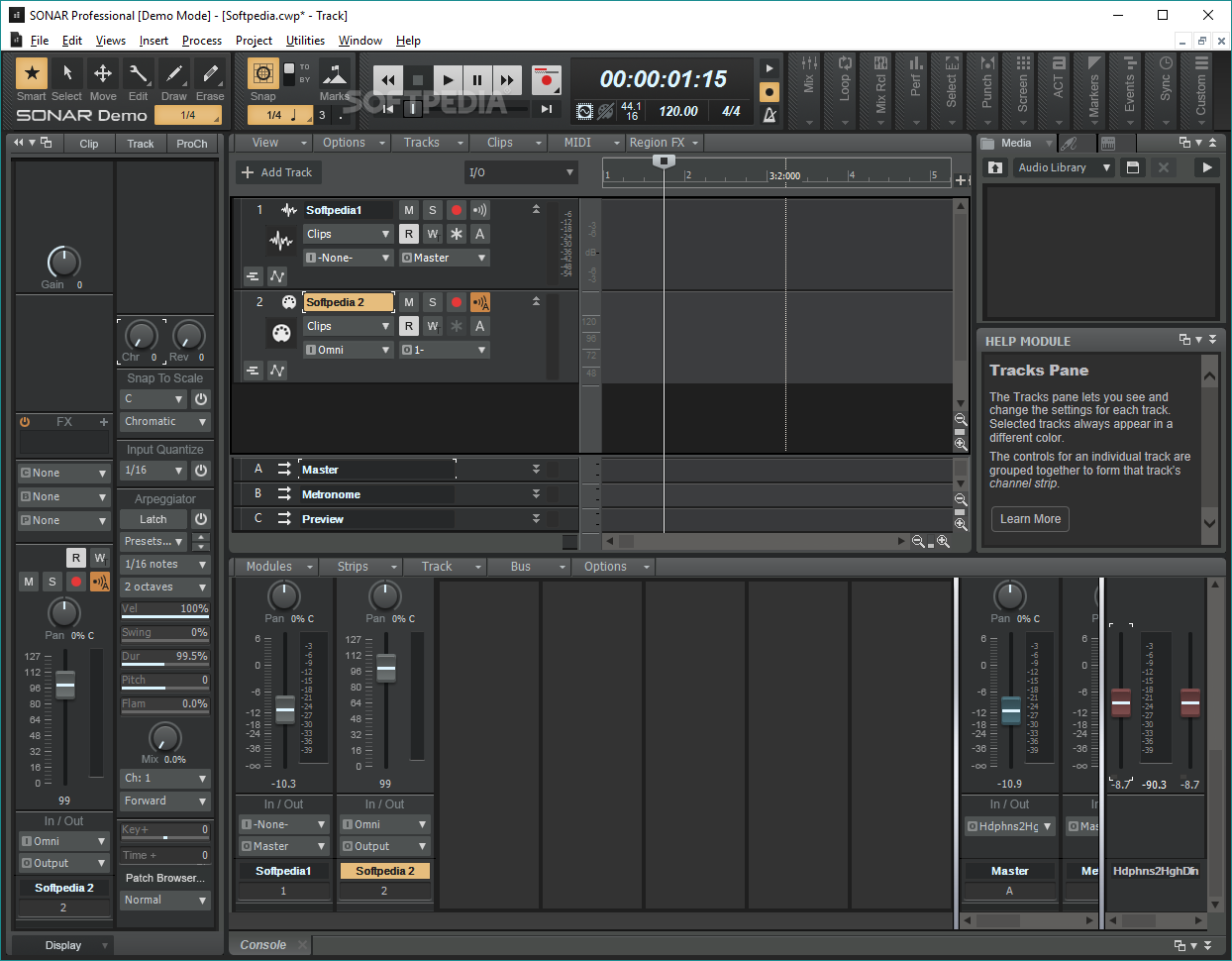
Task: Open the 2 octaves dropdown
Action: point(165,587)
